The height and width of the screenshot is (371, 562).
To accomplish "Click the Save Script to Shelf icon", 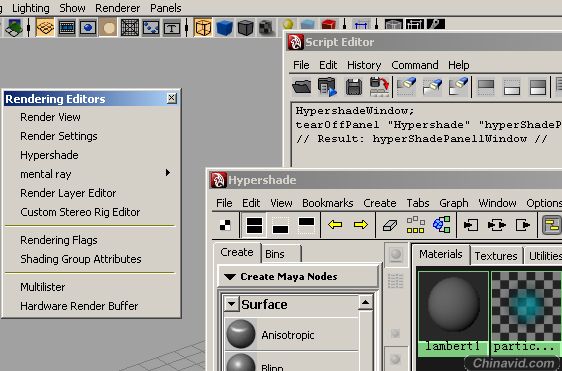I will pyautogui.click(x=380, y=87).
